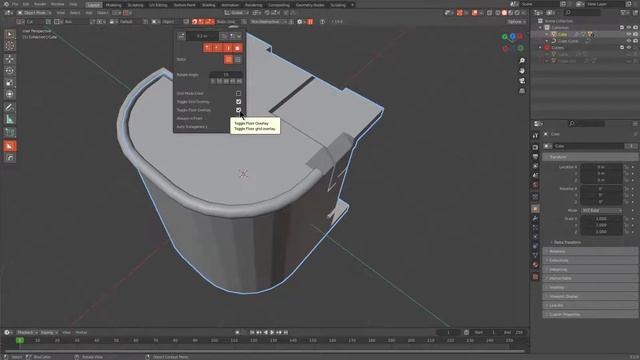The height and width of the screenshot is (360, 640).
Task: Open the Playback dropdown in timeline
Action: 27,332
